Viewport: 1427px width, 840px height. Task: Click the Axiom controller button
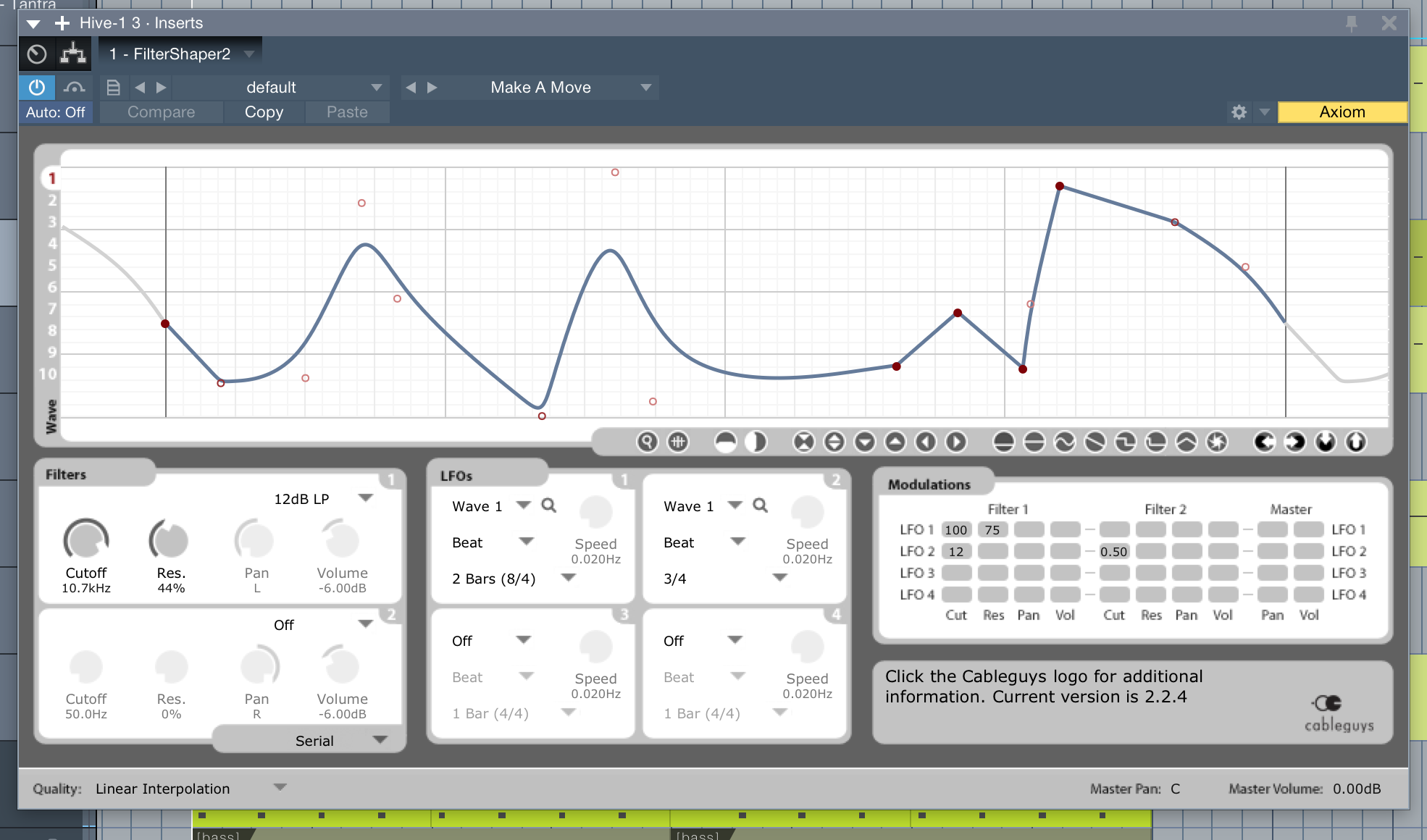click(x=1342, y=112)
